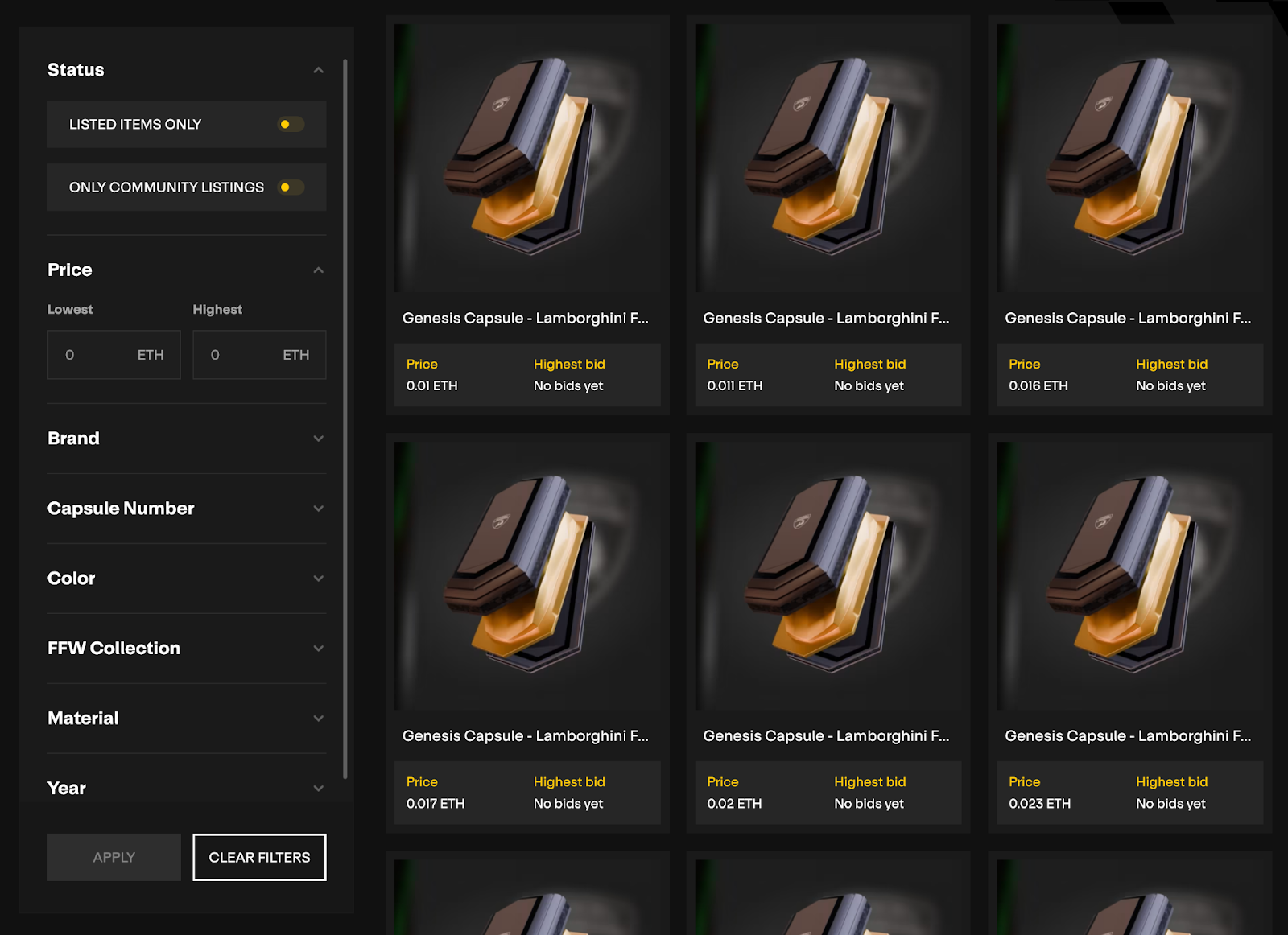The height and width of the screenshot is (935, 1288).
Task: Click No bids yet beside 0.01 ETH
Action: click(x=568, y=385)
